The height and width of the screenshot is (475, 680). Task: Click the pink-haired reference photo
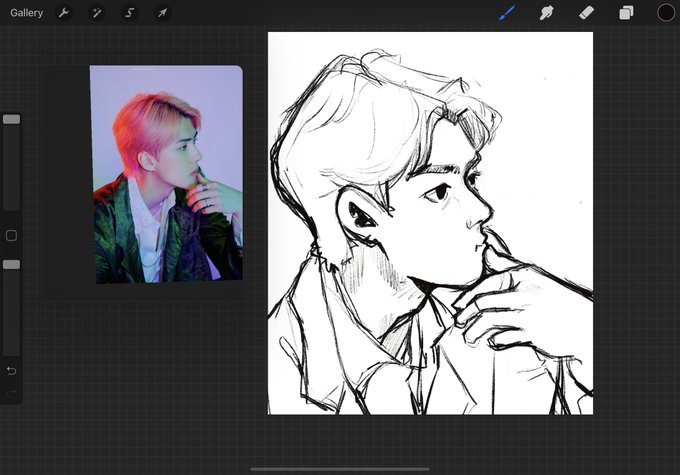click(167, 174)
